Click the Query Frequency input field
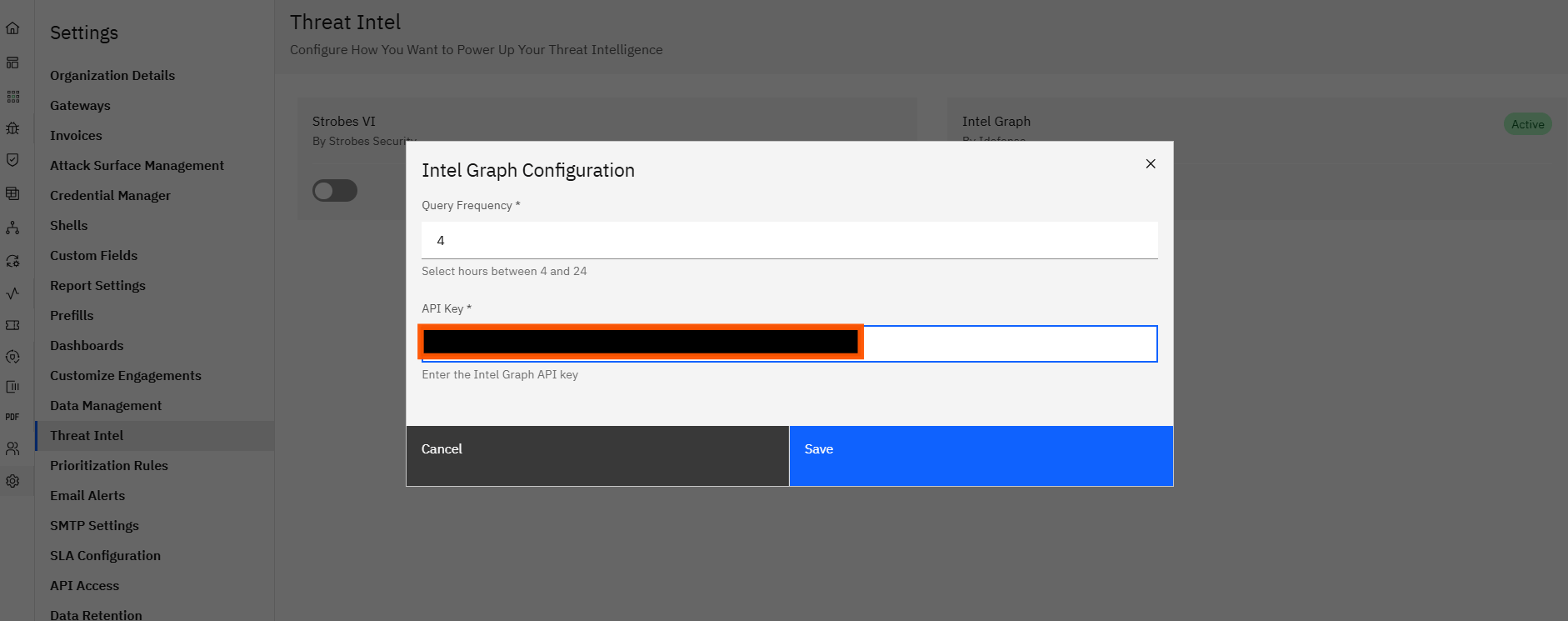This screenshot has width=1568, height=621. coord(790,240)
